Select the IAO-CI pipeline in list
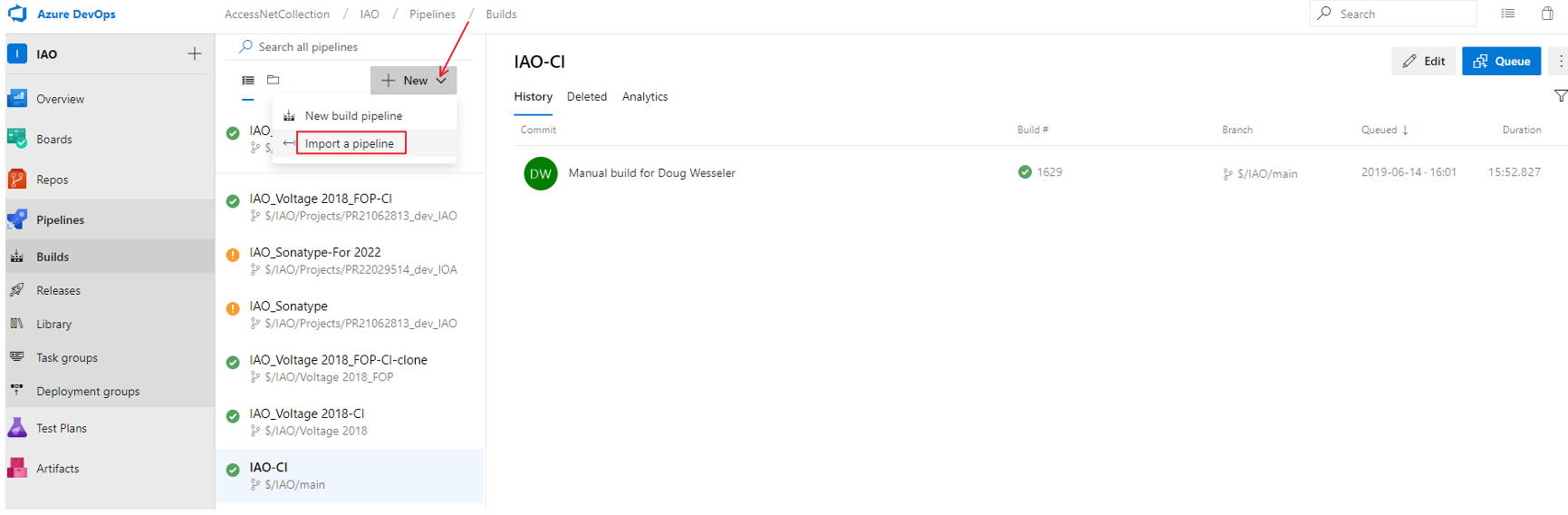 click(x=350, y=475)
